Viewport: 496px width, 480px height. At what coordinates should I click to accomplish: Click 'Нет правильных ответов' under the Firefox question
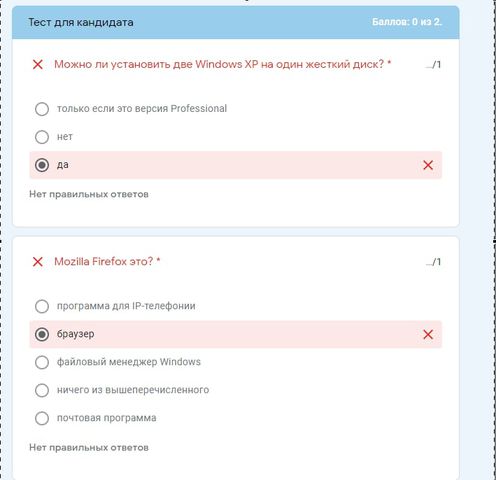(x=89, y=448)
